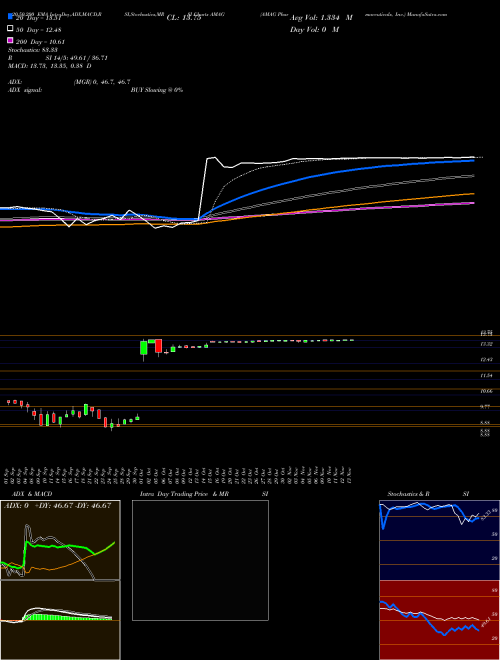Click the MACD values line

point(50,66)
